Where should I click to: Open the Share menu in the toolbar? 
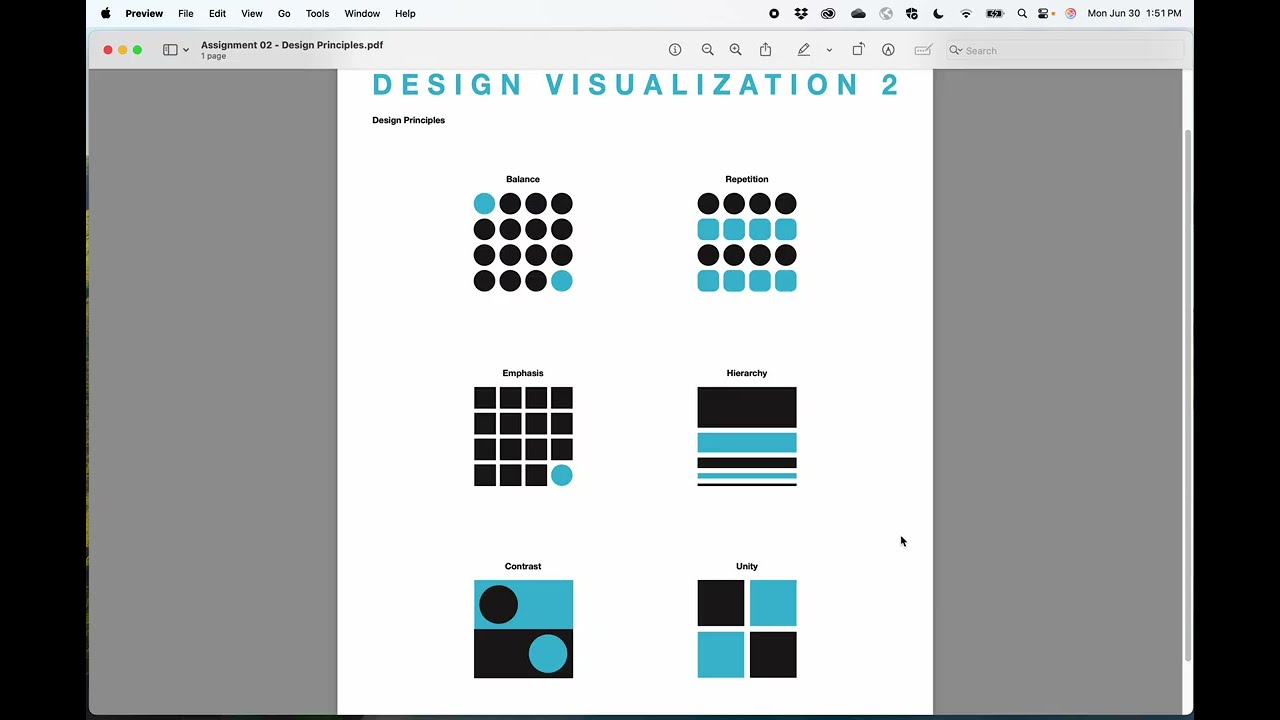pyautogui.click(x=765, y=50)
